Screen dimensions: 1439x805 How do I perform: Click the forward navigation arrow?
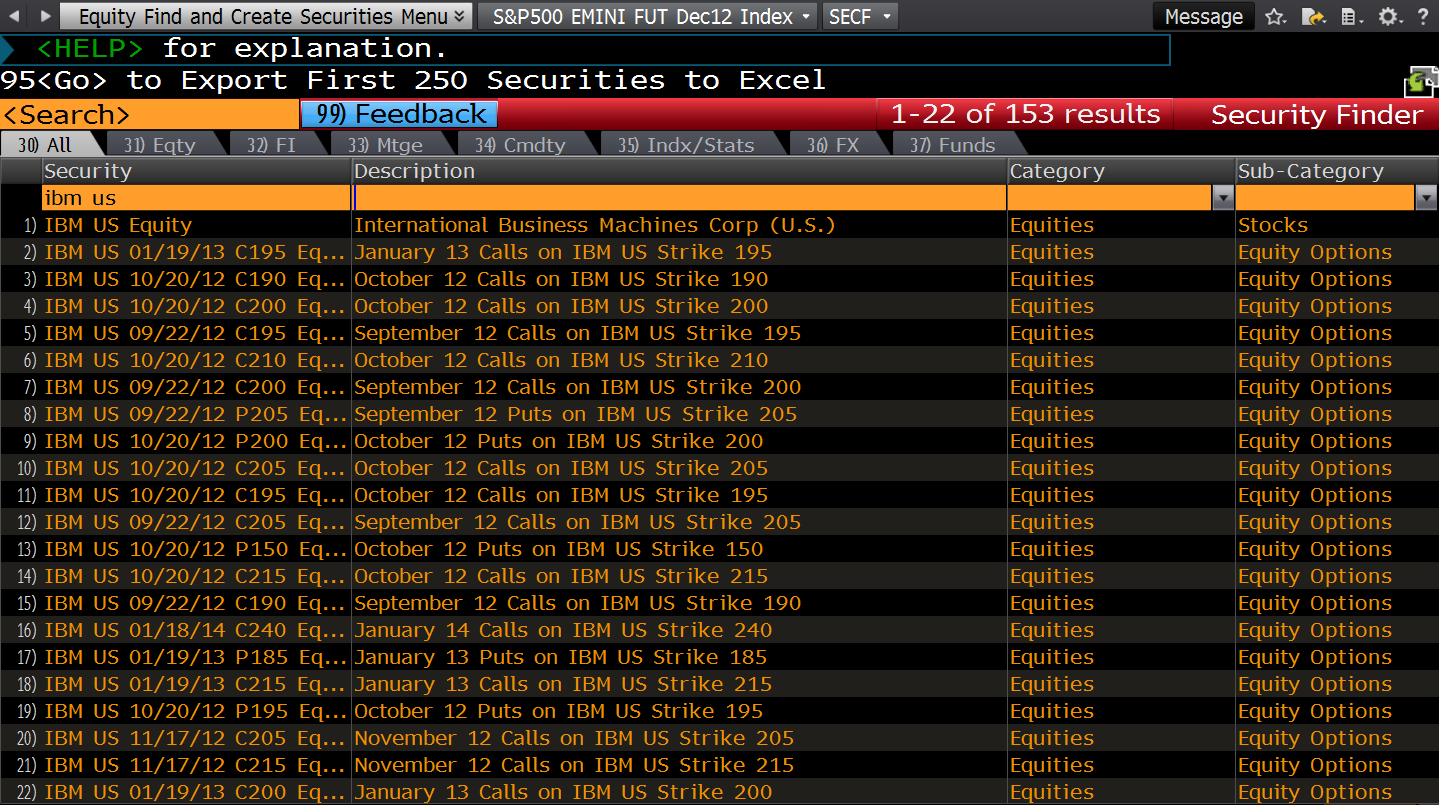pos(44,16)
